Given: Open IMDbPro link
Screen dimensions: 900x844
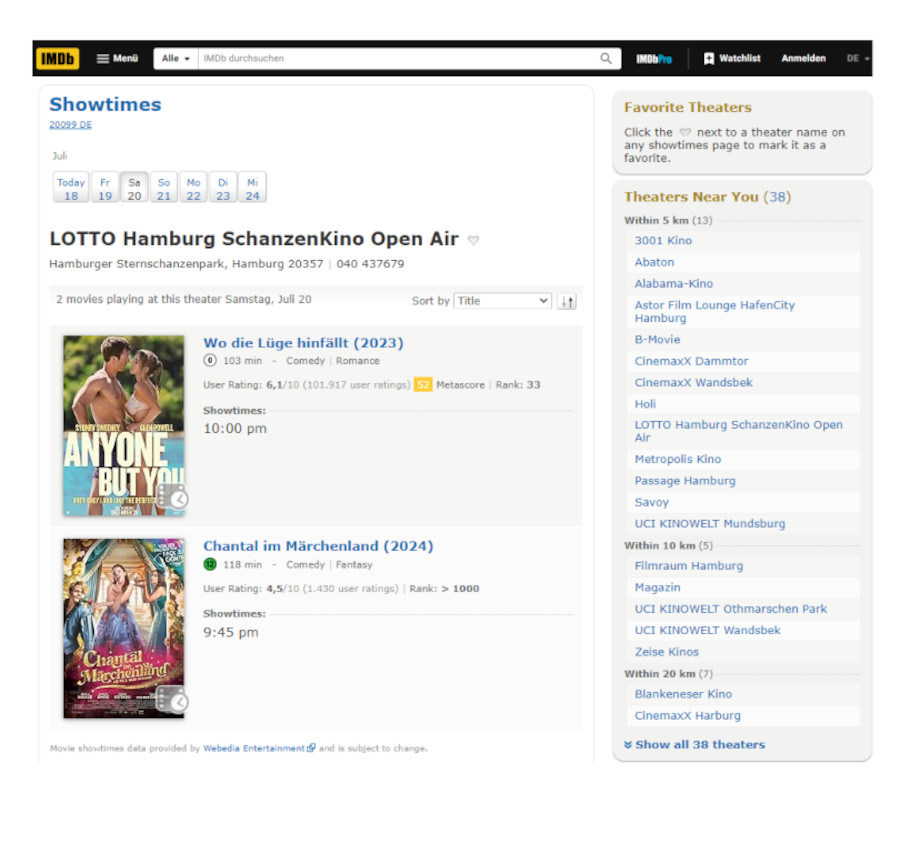Looking at the screenshot, I should tap(654, 59).
